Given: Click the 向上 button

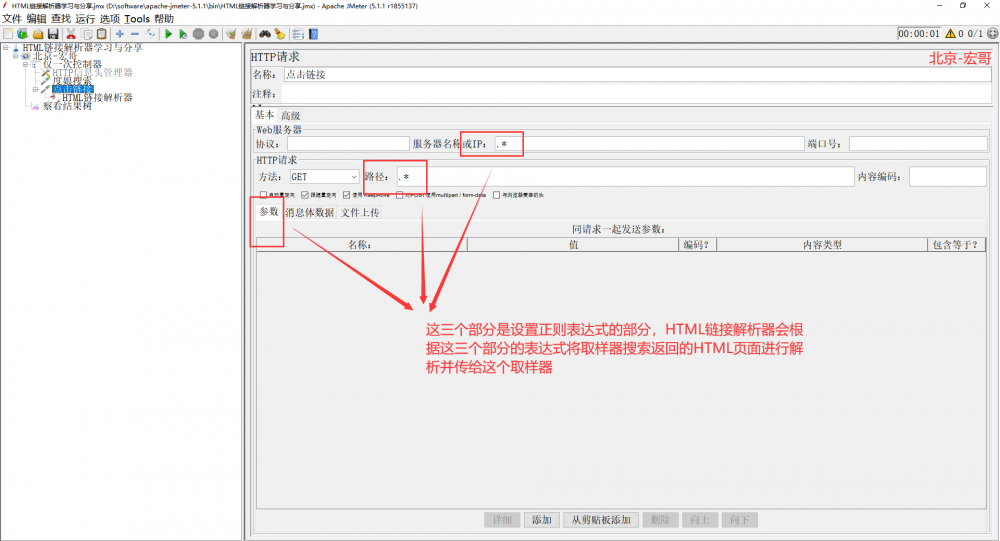Looking at the screenshot, I should [x=700, y=520].
